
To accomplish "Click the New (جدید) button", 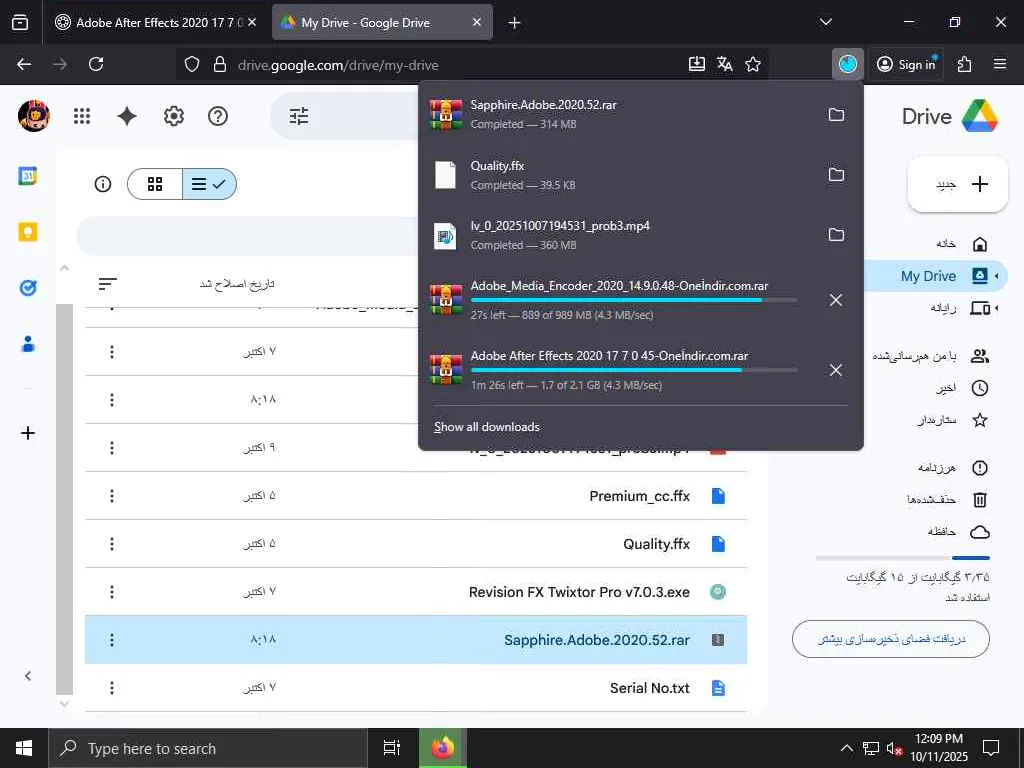I will (958, 184).
